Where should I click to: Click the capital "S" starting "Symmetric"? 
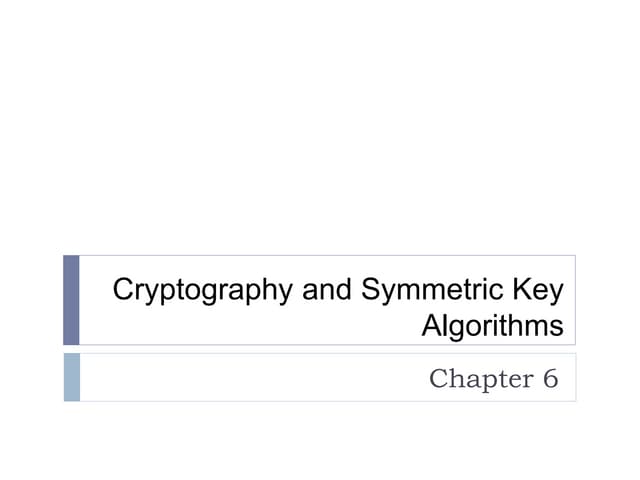pyautogui.click(x=369, y=291)
